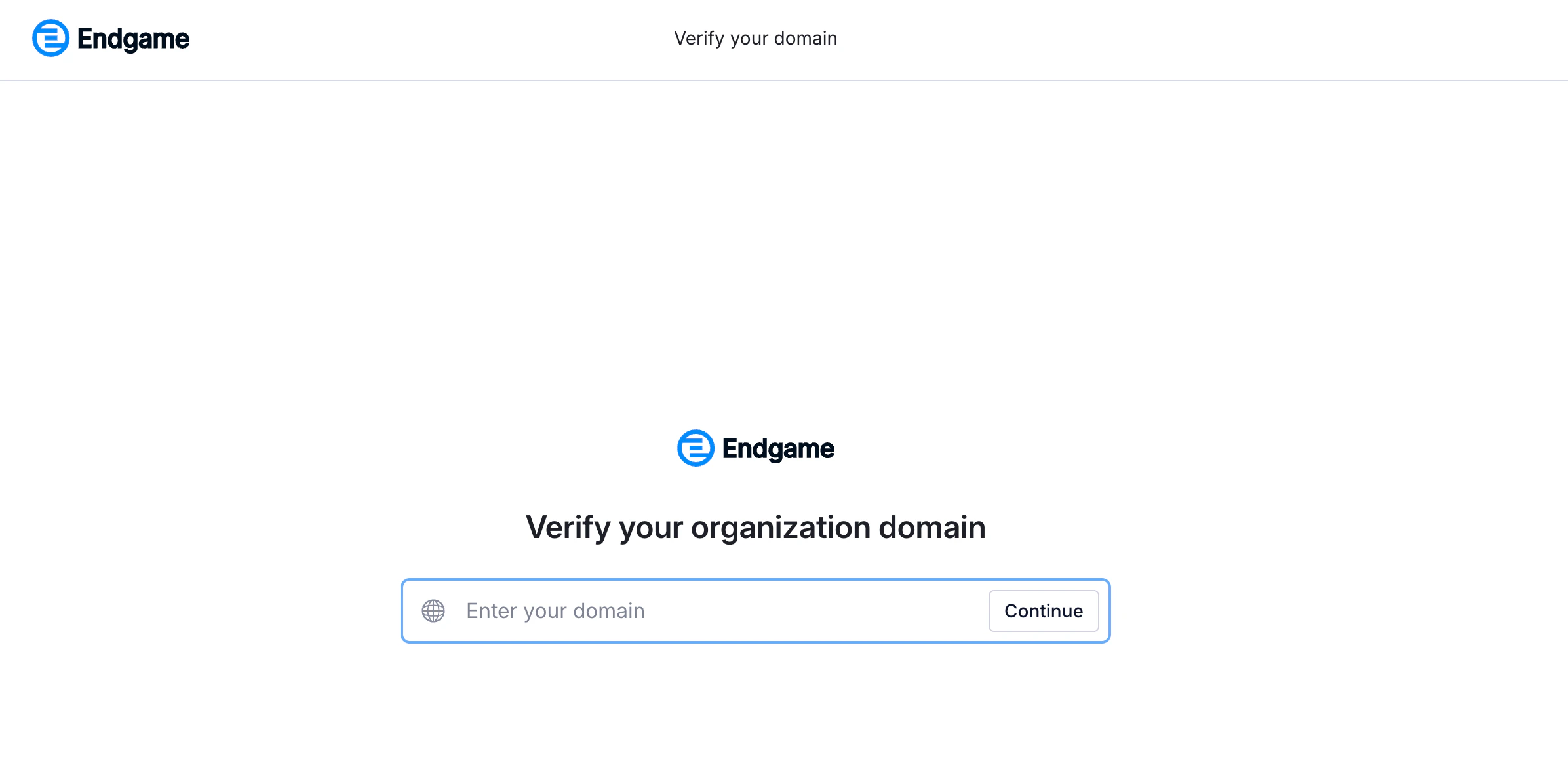Select the 'Verify your organization domain' heading
This screenshot has width=1568, height=759.
pos(755,527)
